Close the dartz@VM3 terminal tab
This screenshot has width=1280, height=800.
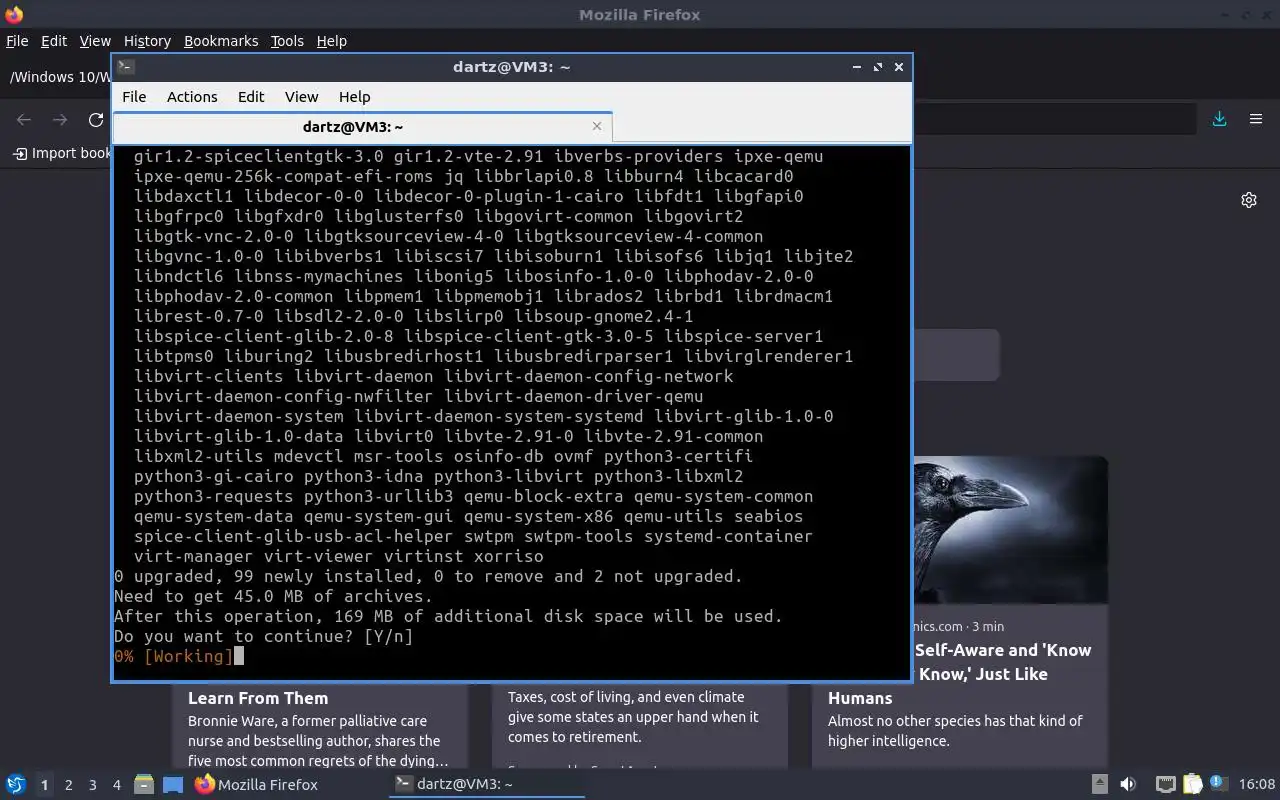point(597,126)
